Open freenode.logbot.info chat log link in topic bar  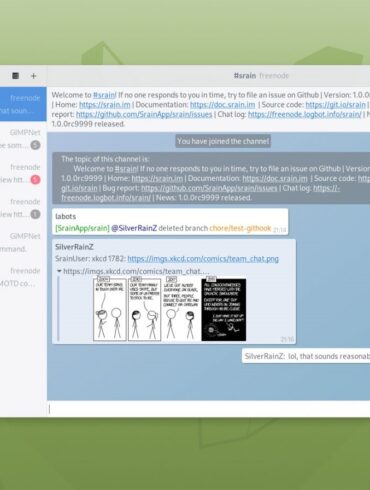point(305,114)
